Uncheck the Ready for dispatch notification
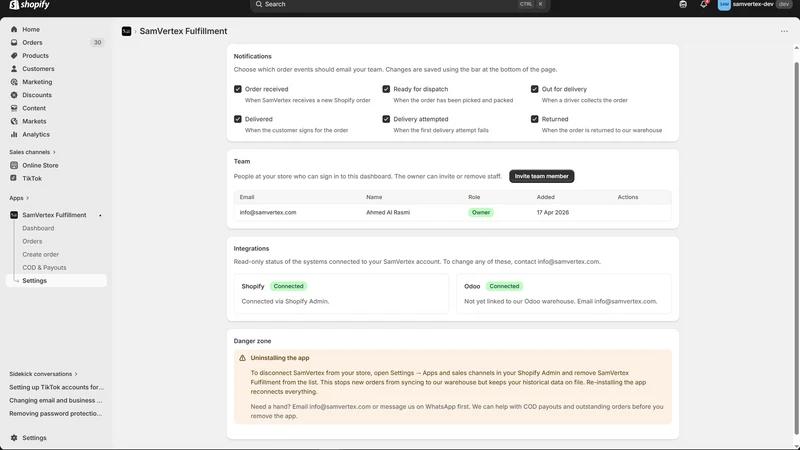The image size is (800, 450). click(386, 89)
